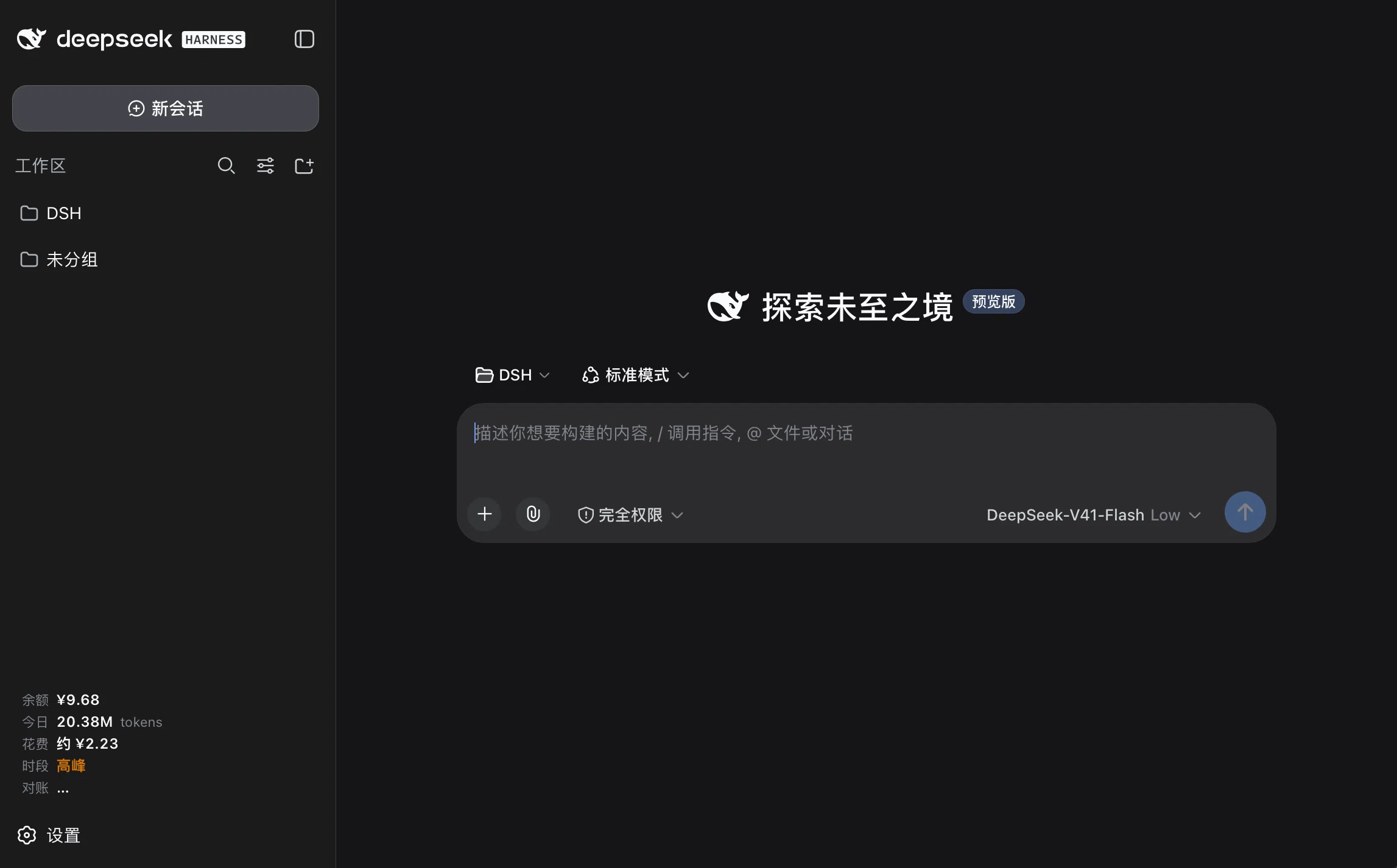Expand the DSH workspace selector dropdown
Screen dimensions: 1397x868
[x=512, y=375]
